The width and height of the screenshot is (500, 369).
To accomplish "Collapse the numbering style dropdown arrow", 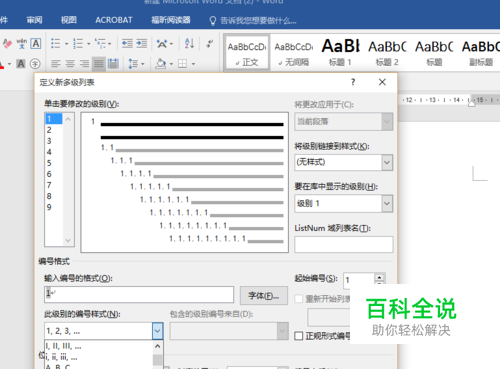I will pyautogui.click(x=157, y=331).
